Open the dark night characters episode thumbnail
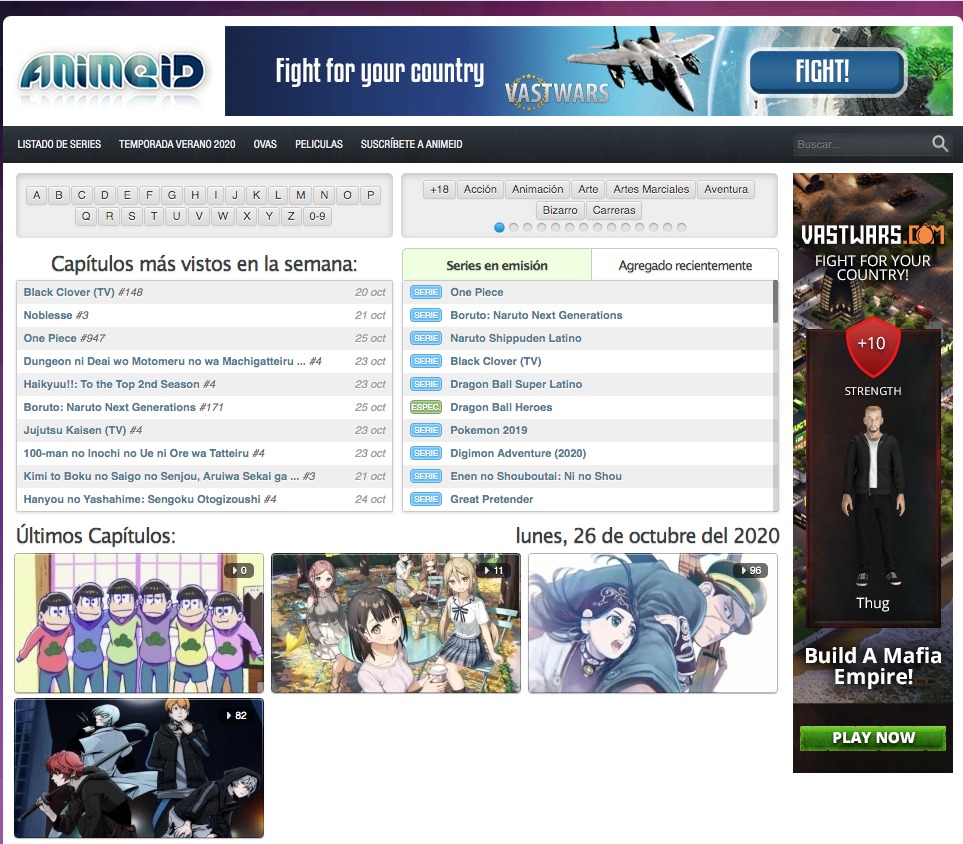 [x=139, y=768]
